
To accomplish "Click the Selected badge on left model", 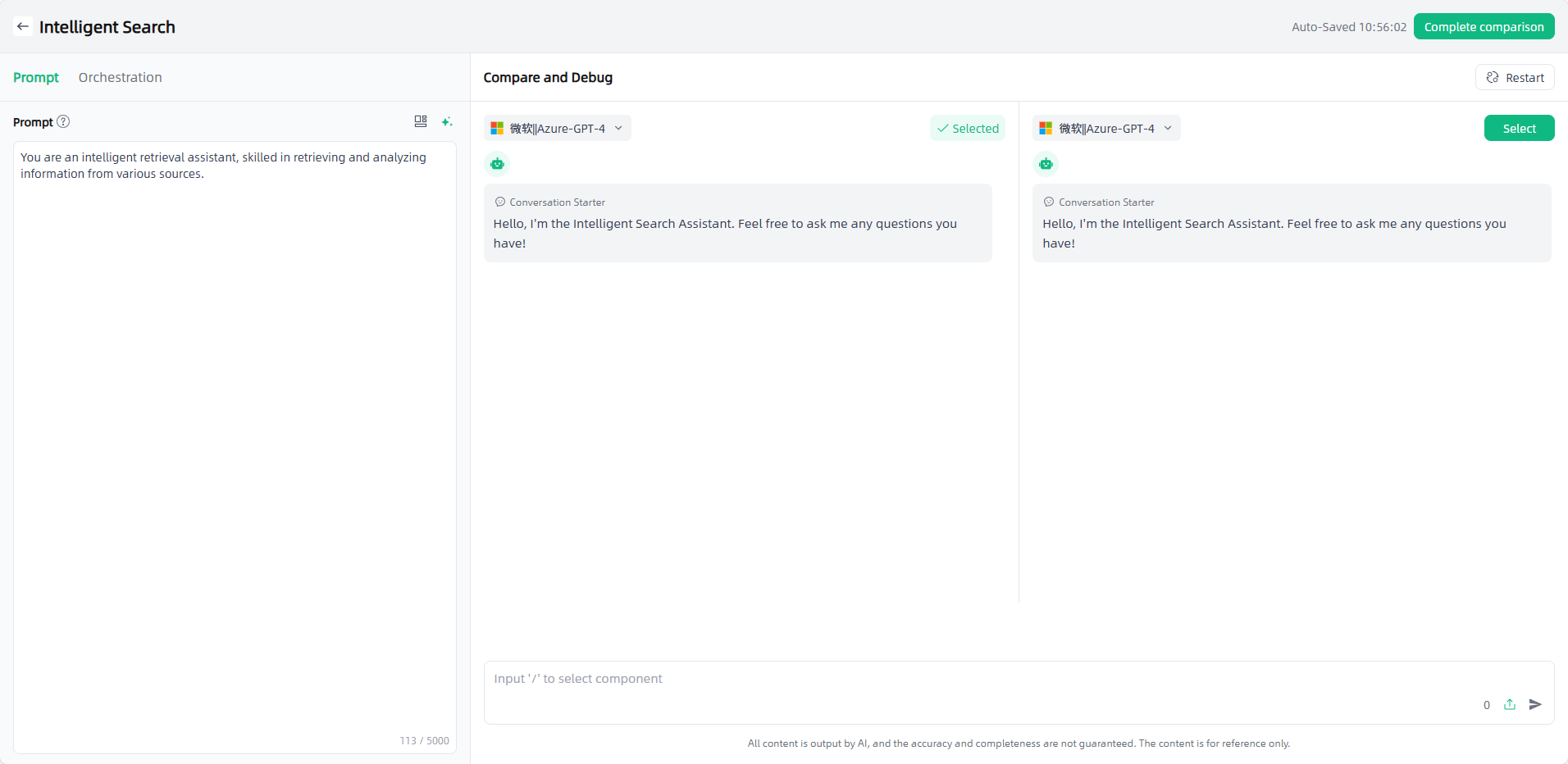I will click(968, 129).
